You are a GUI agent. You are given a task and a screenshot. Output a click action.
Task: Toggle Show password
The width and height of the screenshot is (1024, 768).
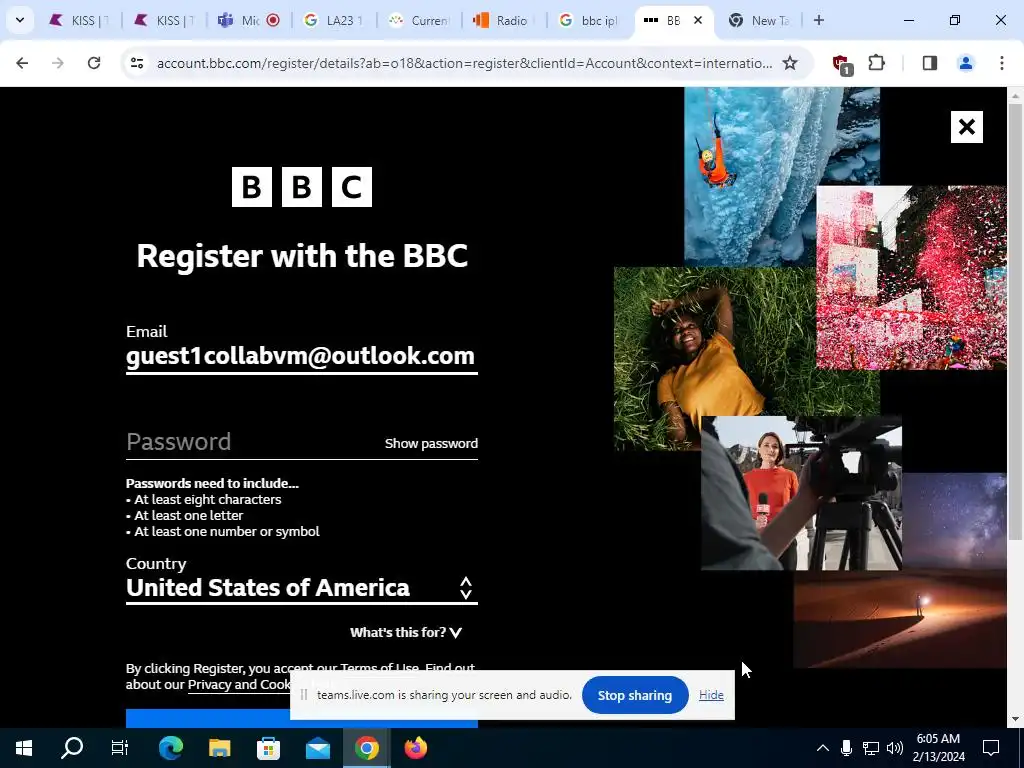click(x=431, y=443)
